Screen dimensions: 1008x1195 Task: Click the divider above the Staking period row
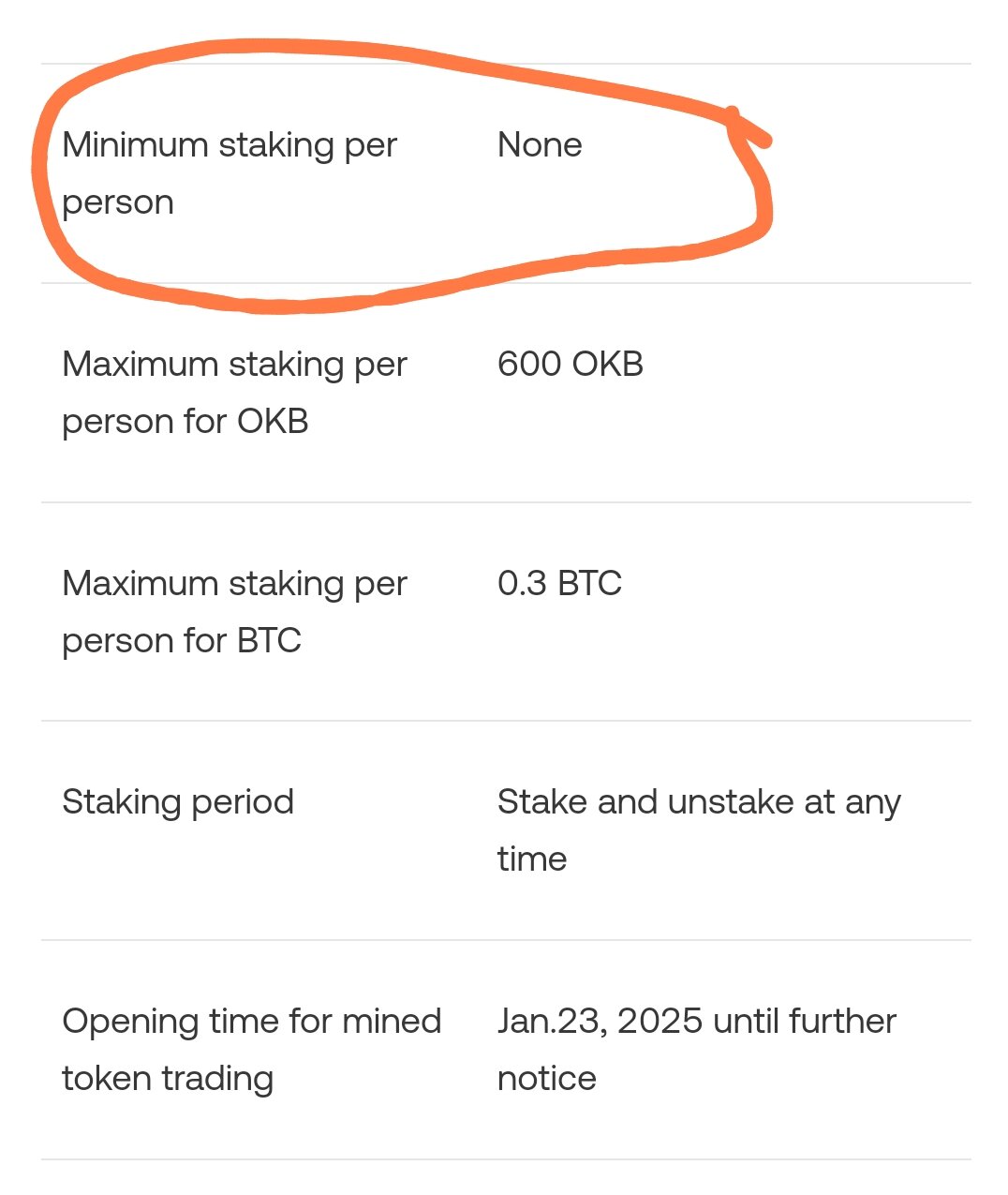(506, 721)
